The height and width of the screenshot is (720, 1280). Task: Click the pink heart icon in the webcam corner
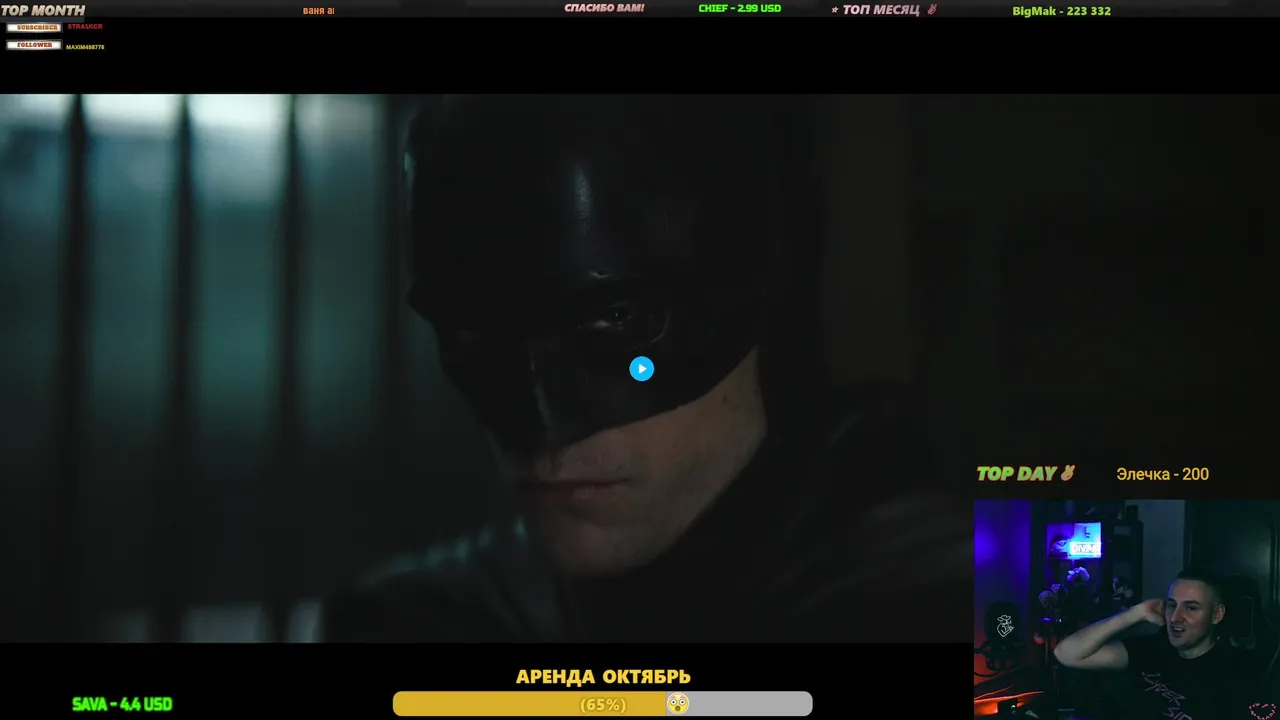[x=1262, y=711]
